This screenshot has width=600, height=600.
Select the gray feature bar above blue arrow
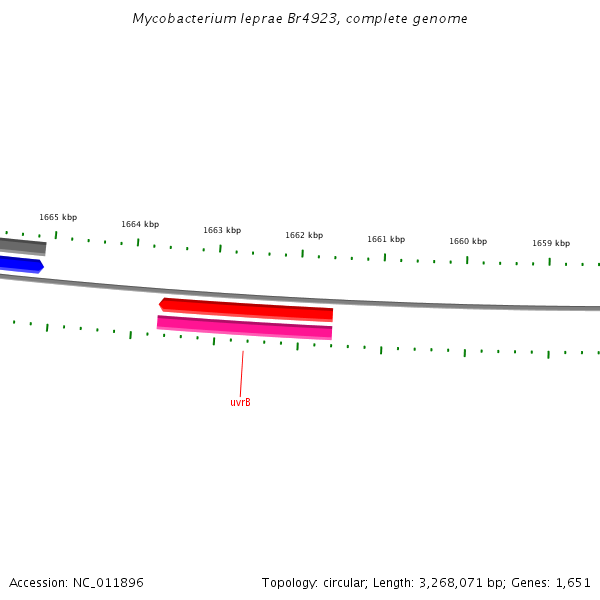click(23, 247)
